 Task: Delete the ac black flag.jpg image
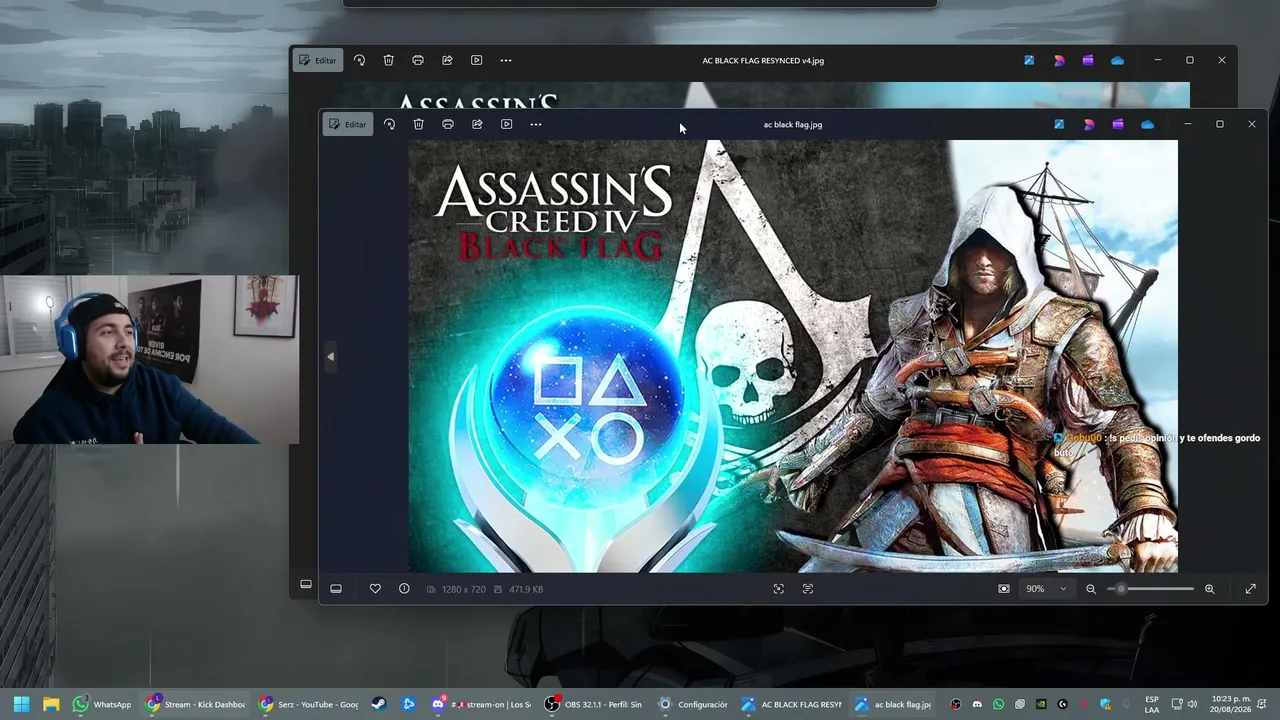point(418,124)
